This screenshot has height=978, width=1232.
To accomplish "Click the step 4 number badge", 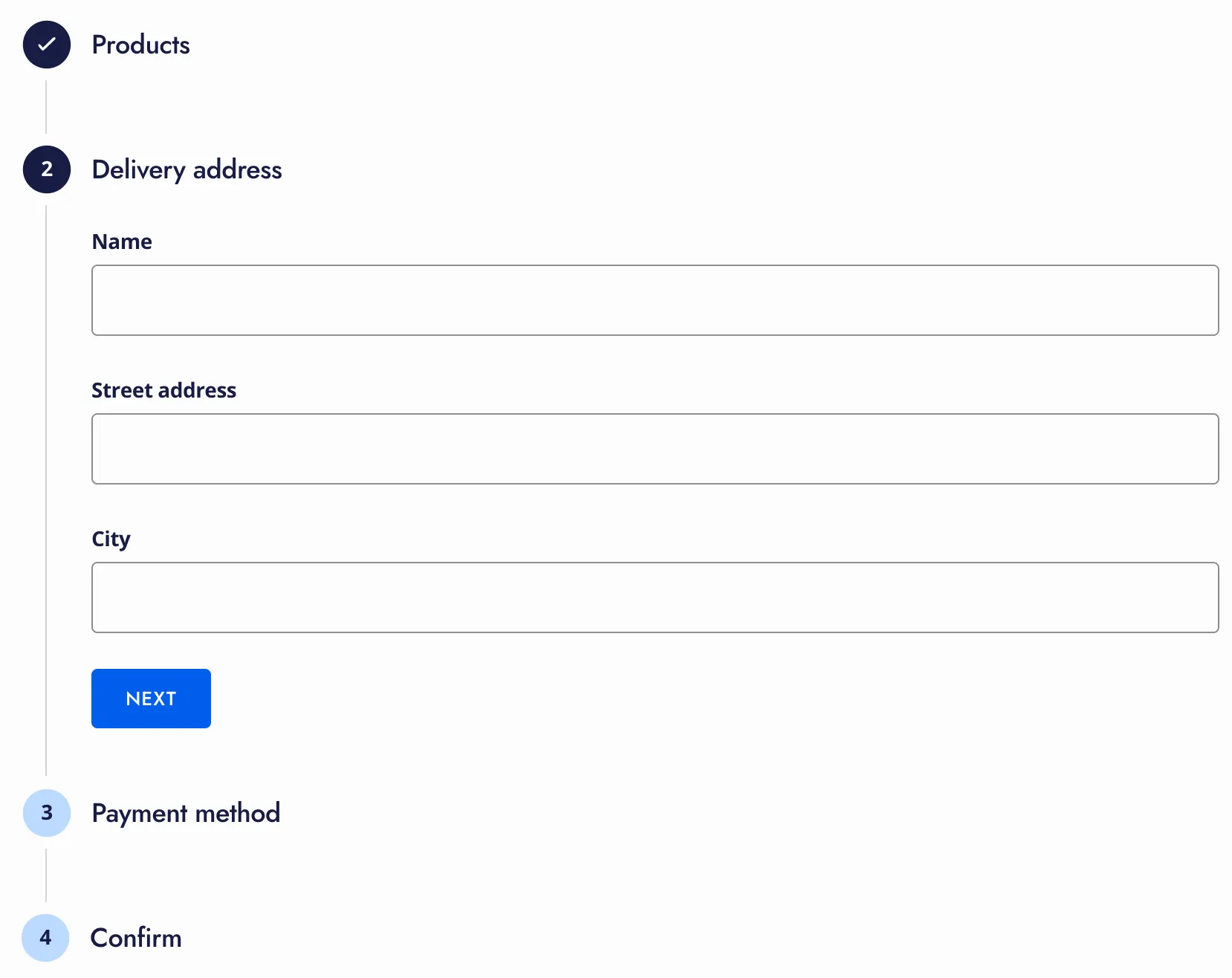I will (x=45, y=938).
